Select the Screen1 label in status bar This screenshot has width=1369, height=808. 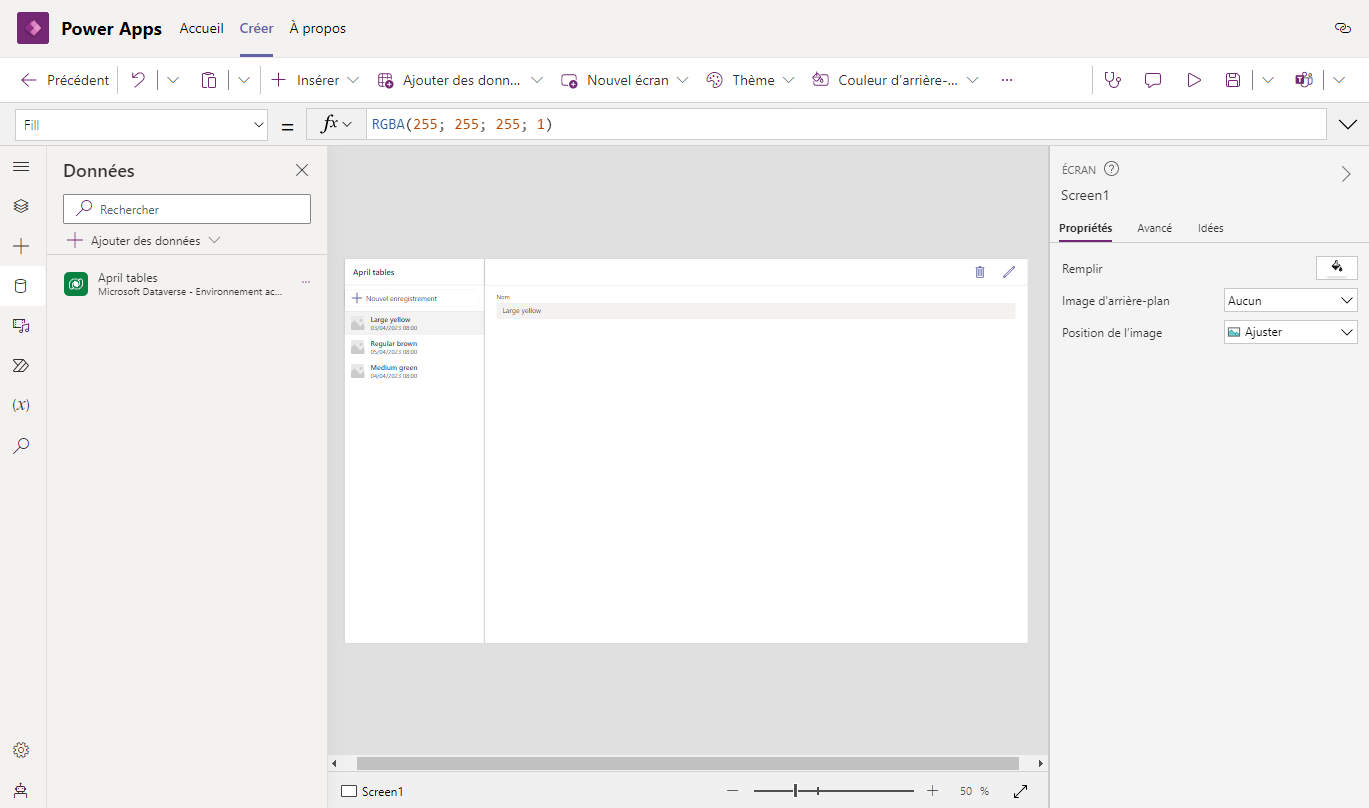[x=382, y=791]
